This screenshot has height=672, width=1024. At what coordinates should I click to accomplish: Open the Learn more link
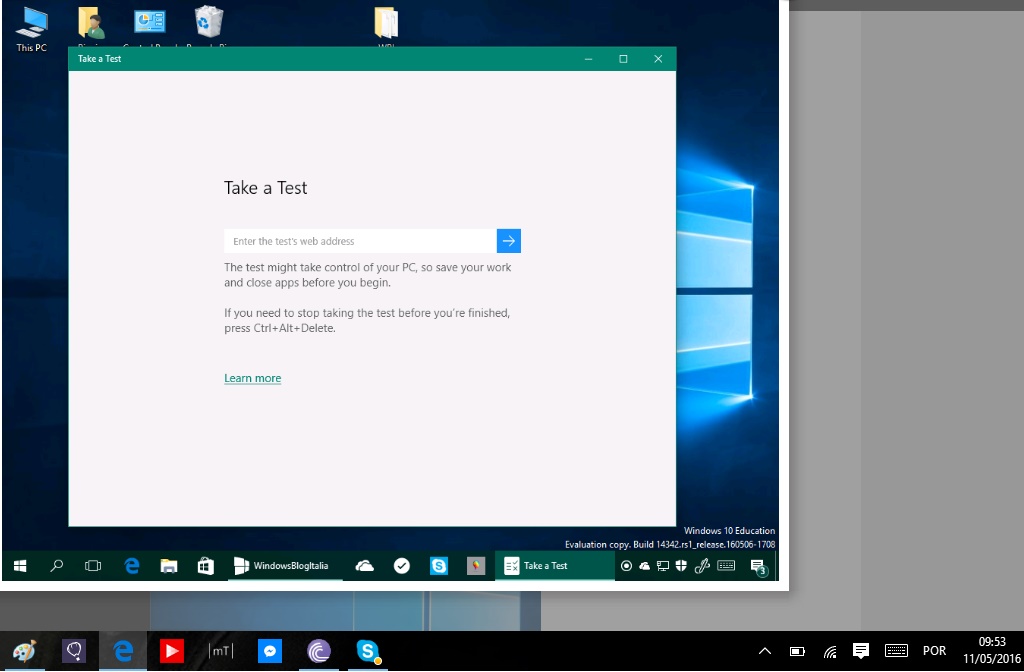[x=252, y=378]
